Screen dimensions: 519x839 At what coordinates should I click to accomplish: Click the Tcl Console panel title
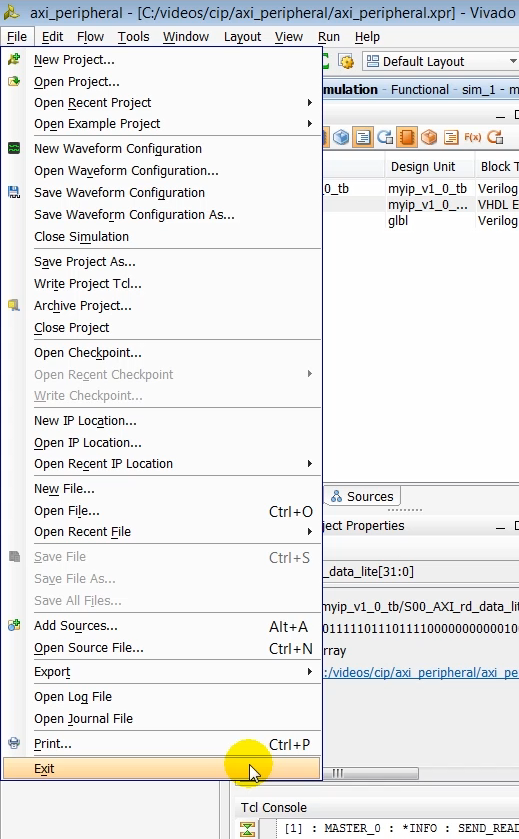coord(273,807)
